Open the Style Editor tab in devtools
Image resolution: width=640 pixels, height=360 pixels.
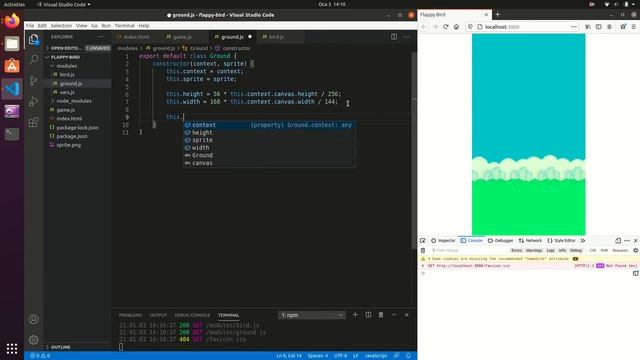pyautogui.click(x=561, y=240)
